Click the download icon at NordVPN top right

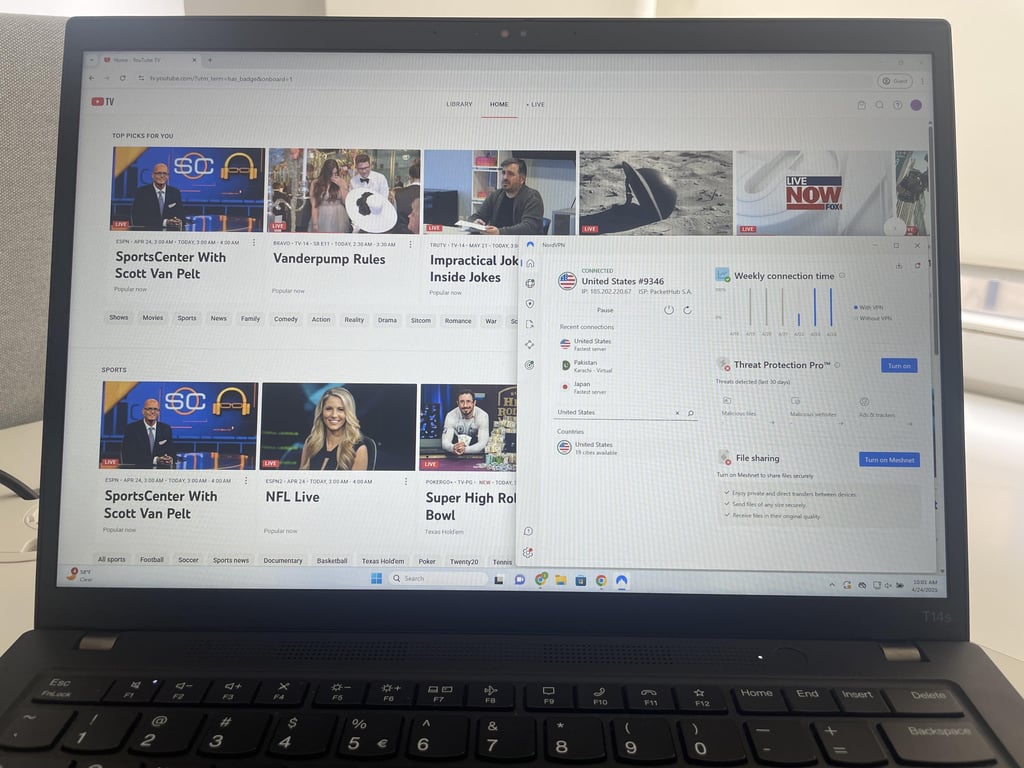(x=899, y=265)
